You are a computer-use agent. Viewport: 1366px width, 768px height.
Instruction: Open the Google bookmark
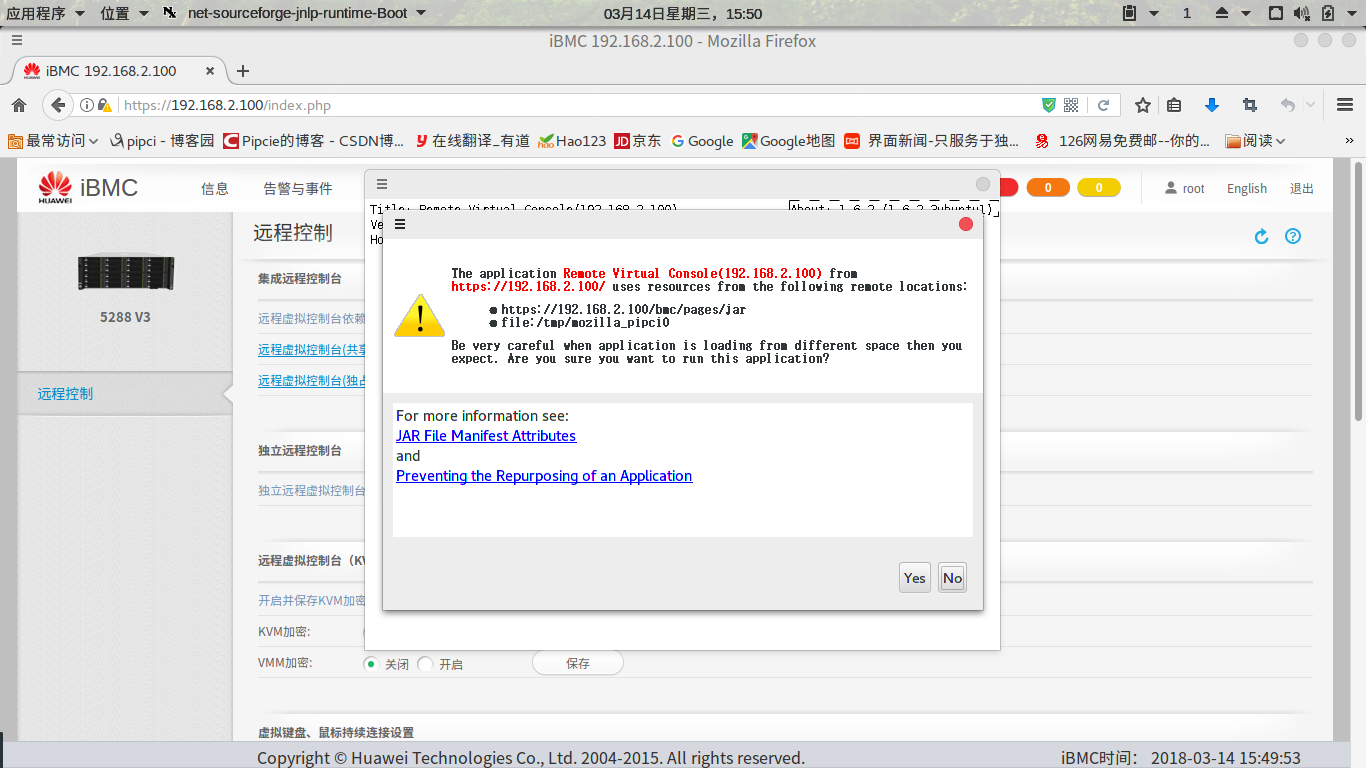point(703,141)
